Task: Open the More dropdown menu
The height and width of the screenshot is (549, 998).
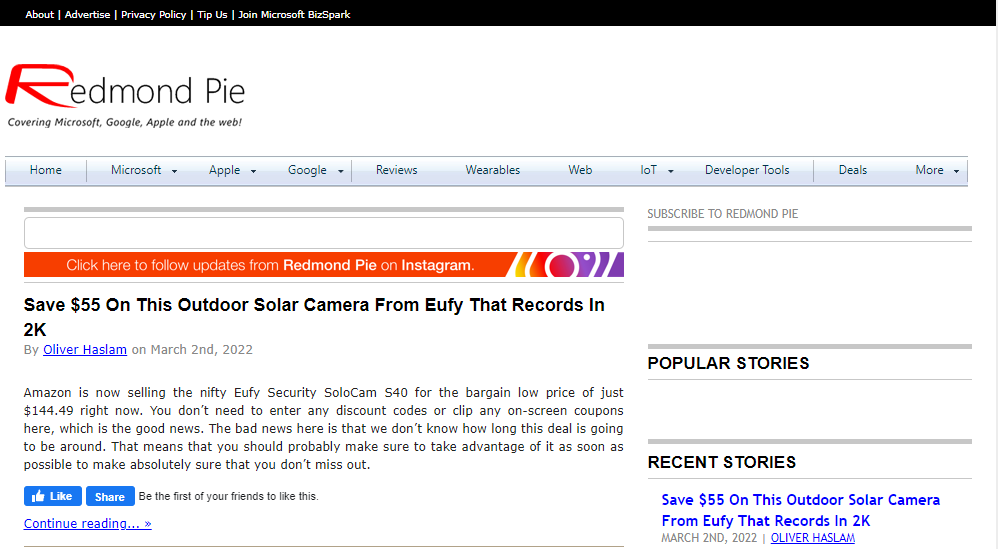Action: tap(937, 171)
